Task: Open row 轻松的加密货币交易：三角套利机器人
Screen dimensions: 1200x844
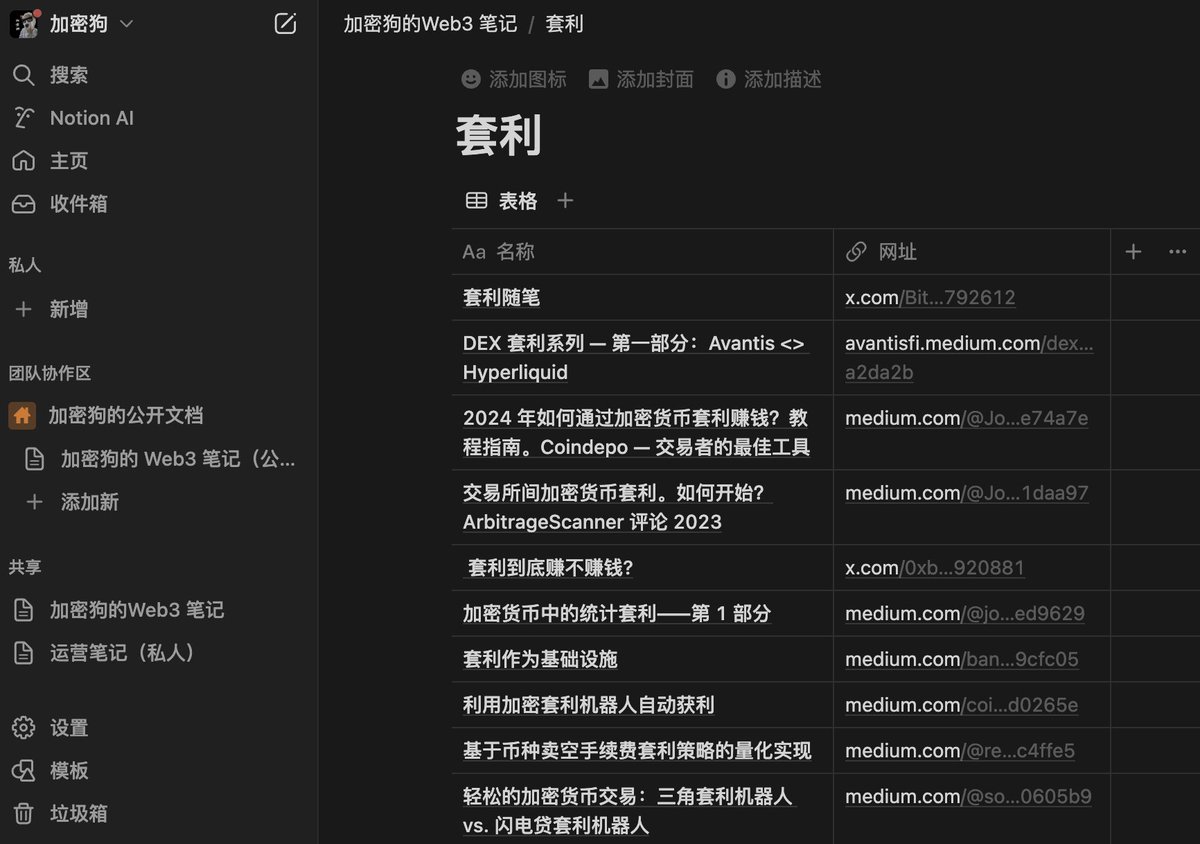Action: [627, 811]
